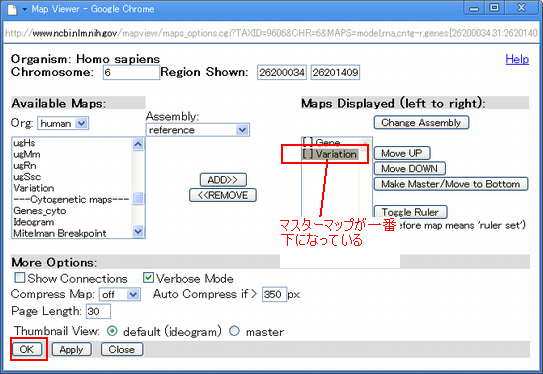This screenshot has height=374, width=543.
Task: Edit region end field 26201409
Action: (335, 72)
